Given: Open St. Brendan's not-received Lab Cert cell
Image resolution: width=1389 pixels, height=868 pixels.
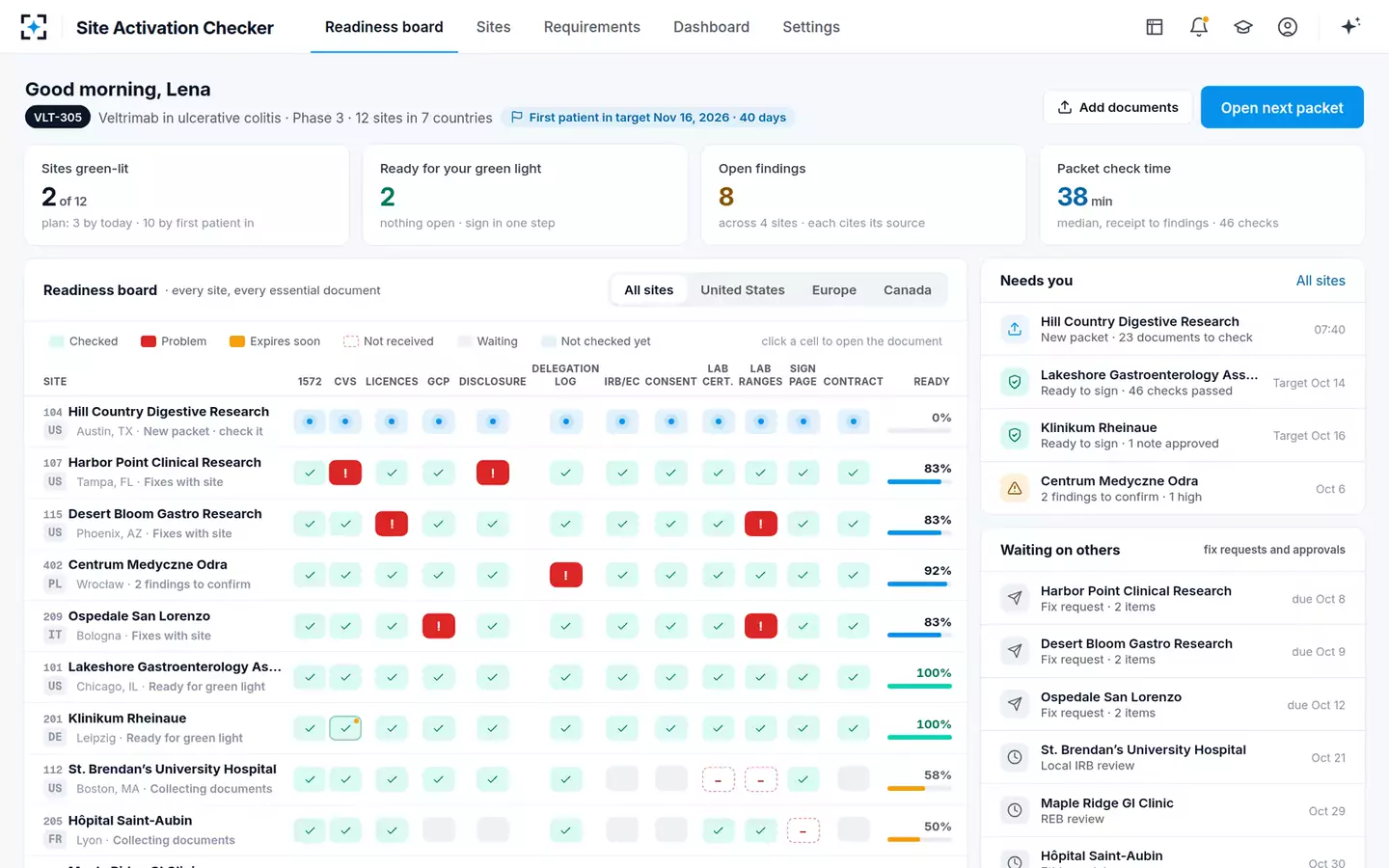Looking at the screenshot, I should pyautogui.click(x=718, y=779).
